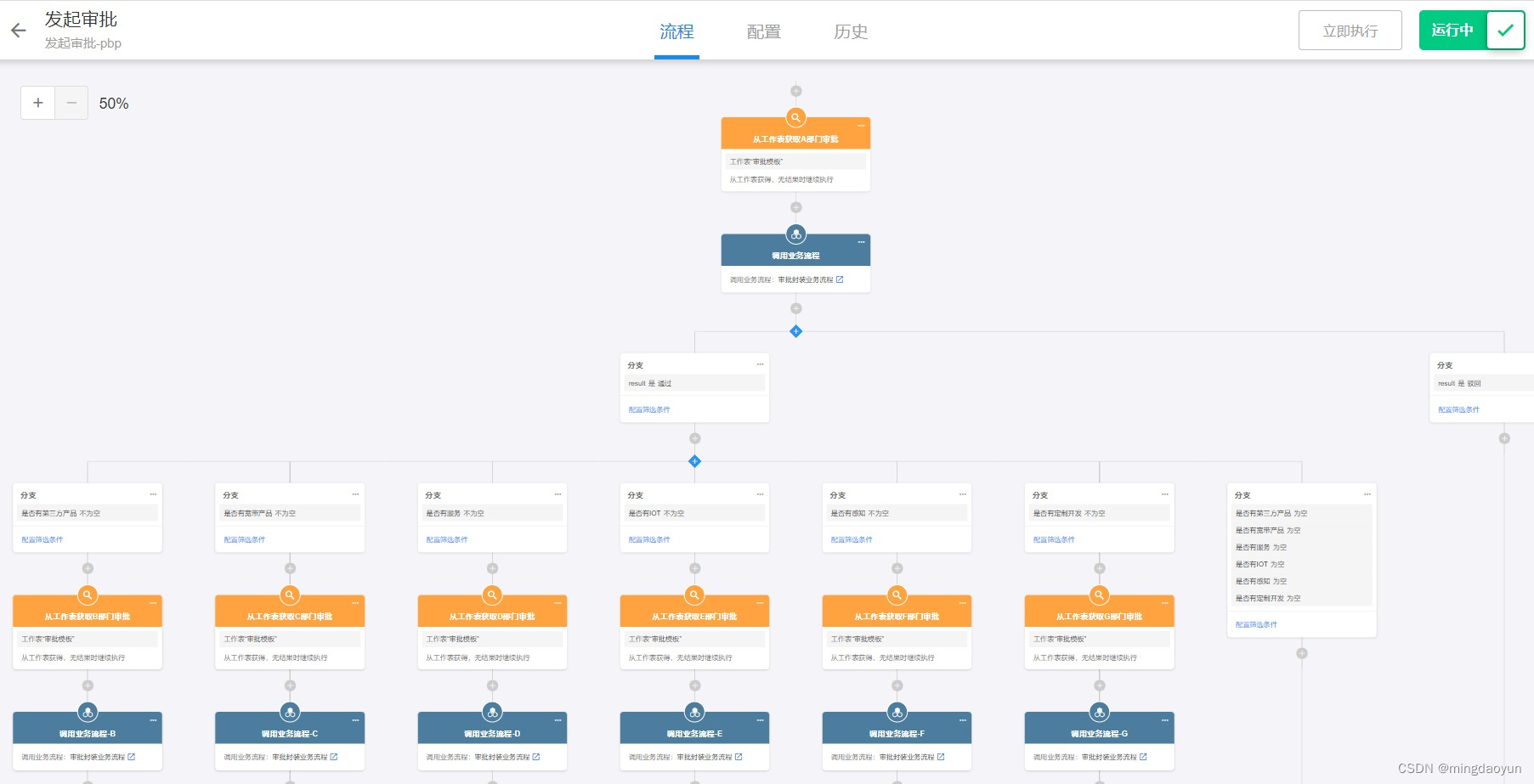Open more options on 是否有第三方产品 不为空 branch
Screen dimensions: 1534x784
[153, 494]
